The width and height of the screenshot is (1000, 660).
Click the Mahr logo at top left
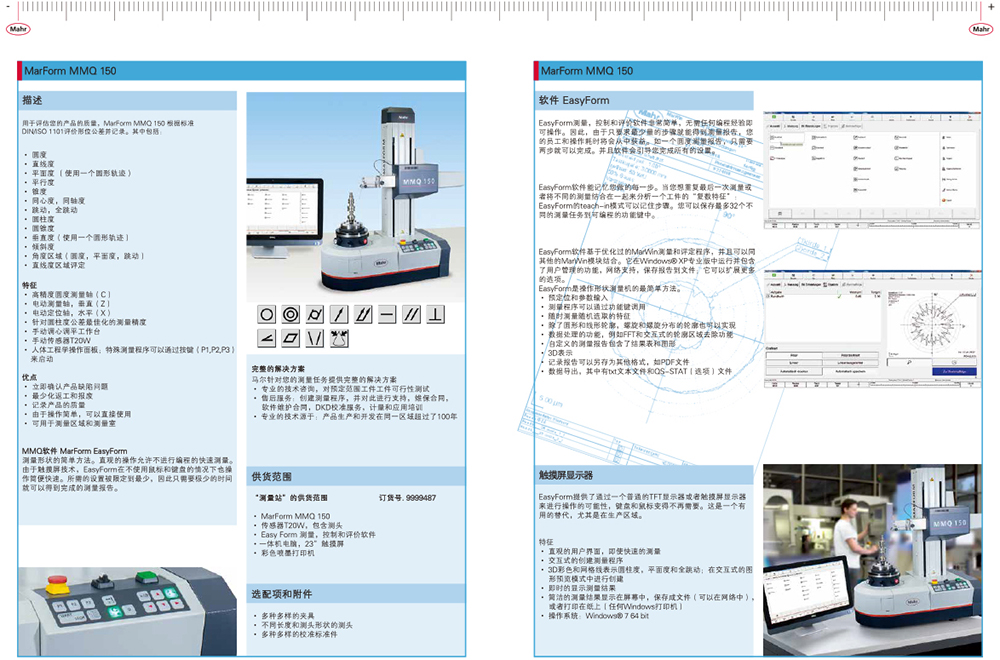click(x=18, y=29)
